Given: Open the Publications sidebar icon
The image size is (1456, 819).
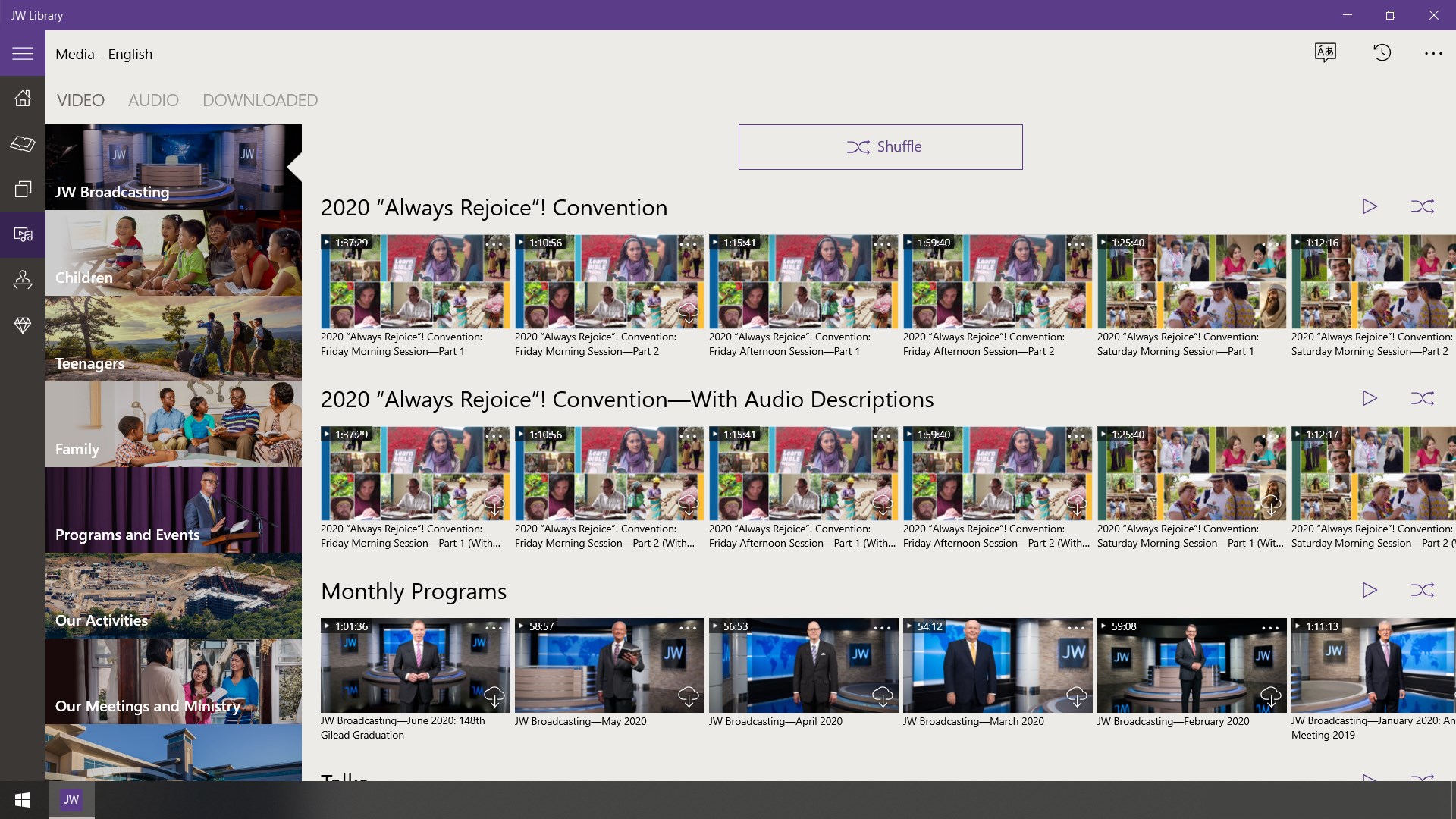Looking at the screenshot, I should tap(23, 189).
